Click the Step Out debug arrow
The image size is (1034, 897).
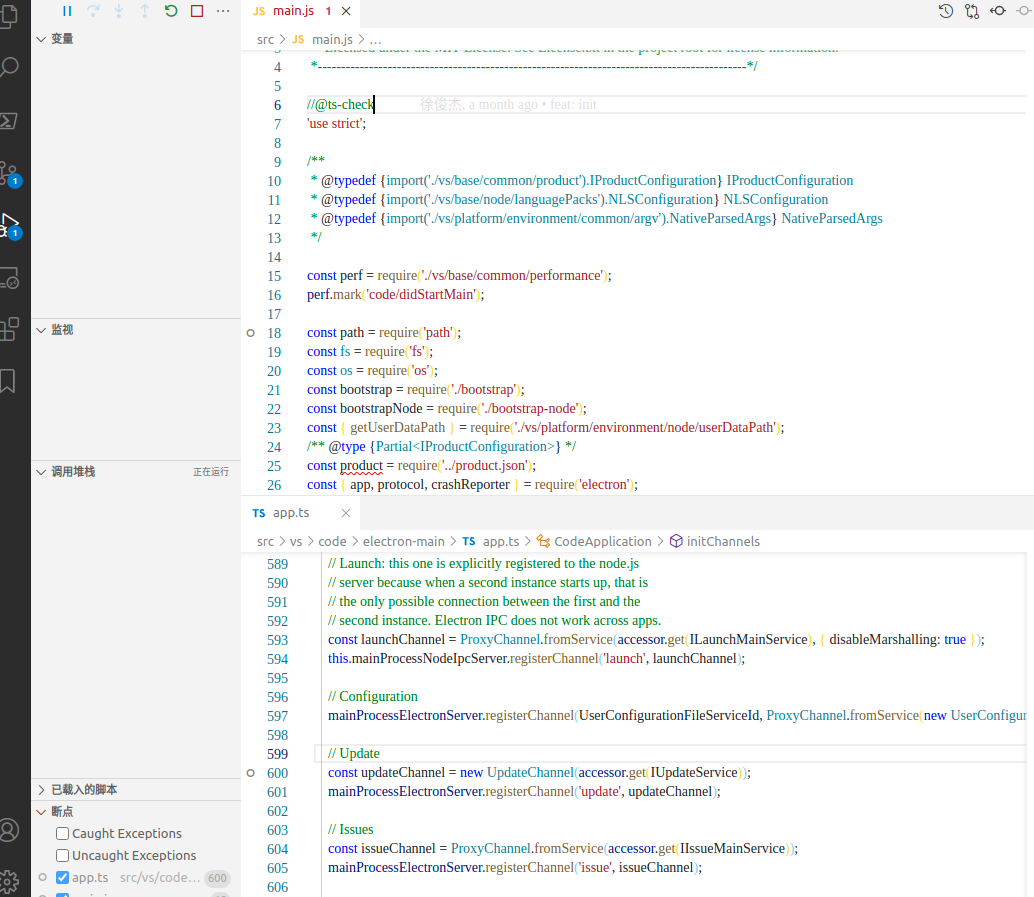coord(145,11)
